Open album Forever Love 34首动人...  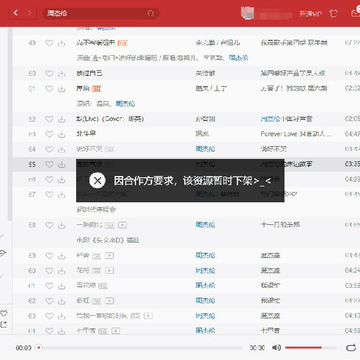tap(296, 134)
